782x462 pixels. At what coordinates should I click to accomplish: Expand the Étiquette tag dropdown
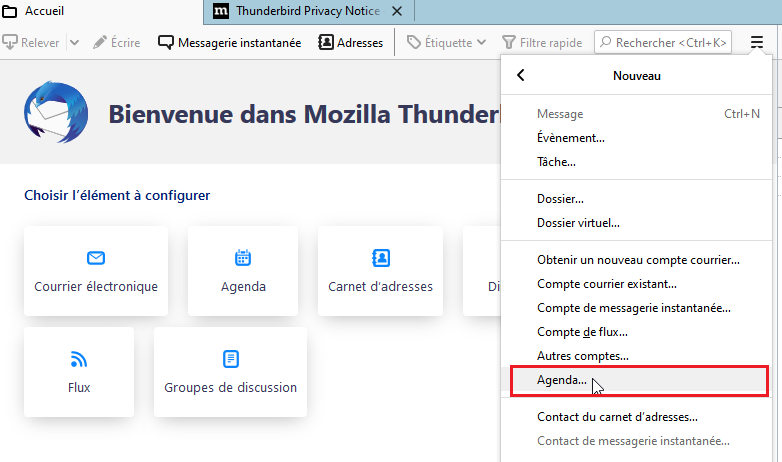[x=447, y=43]
